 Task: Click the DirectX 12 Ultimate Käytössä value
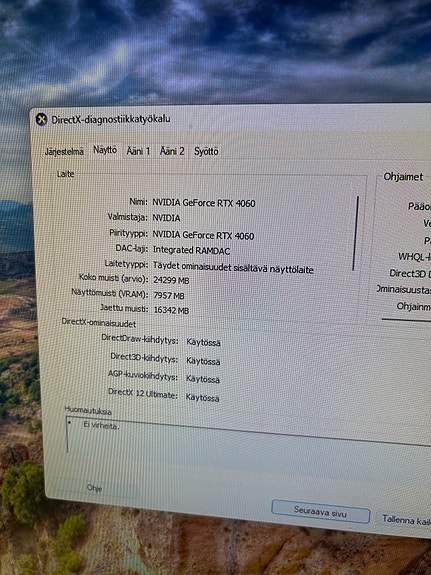pos(202,398)
